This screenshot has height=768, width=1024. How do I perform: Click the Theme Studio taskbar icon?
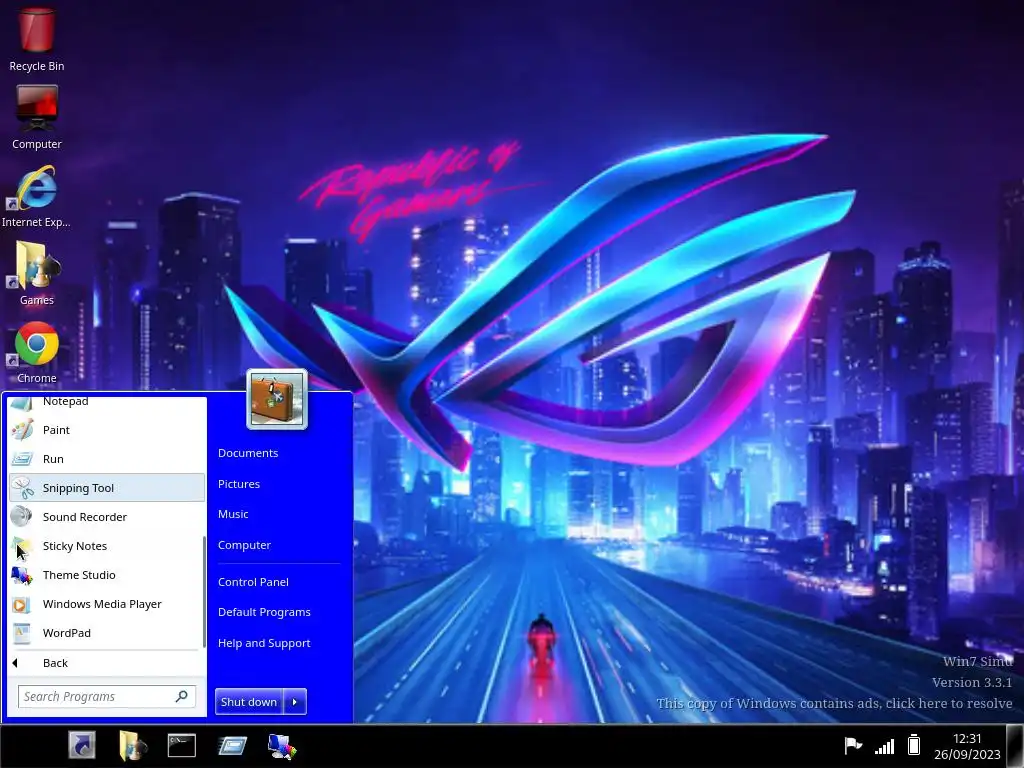tap(282, 746)
